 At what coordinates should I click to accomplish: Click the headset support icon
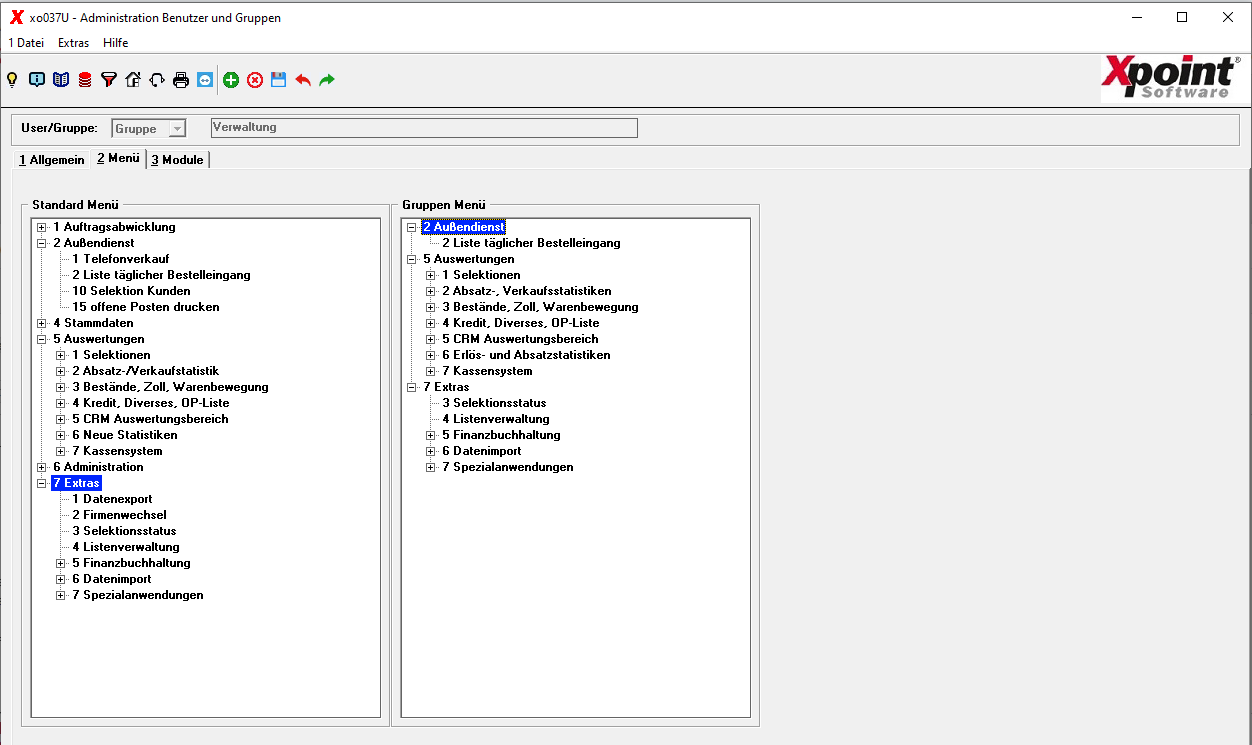click(x=157, y=80)
